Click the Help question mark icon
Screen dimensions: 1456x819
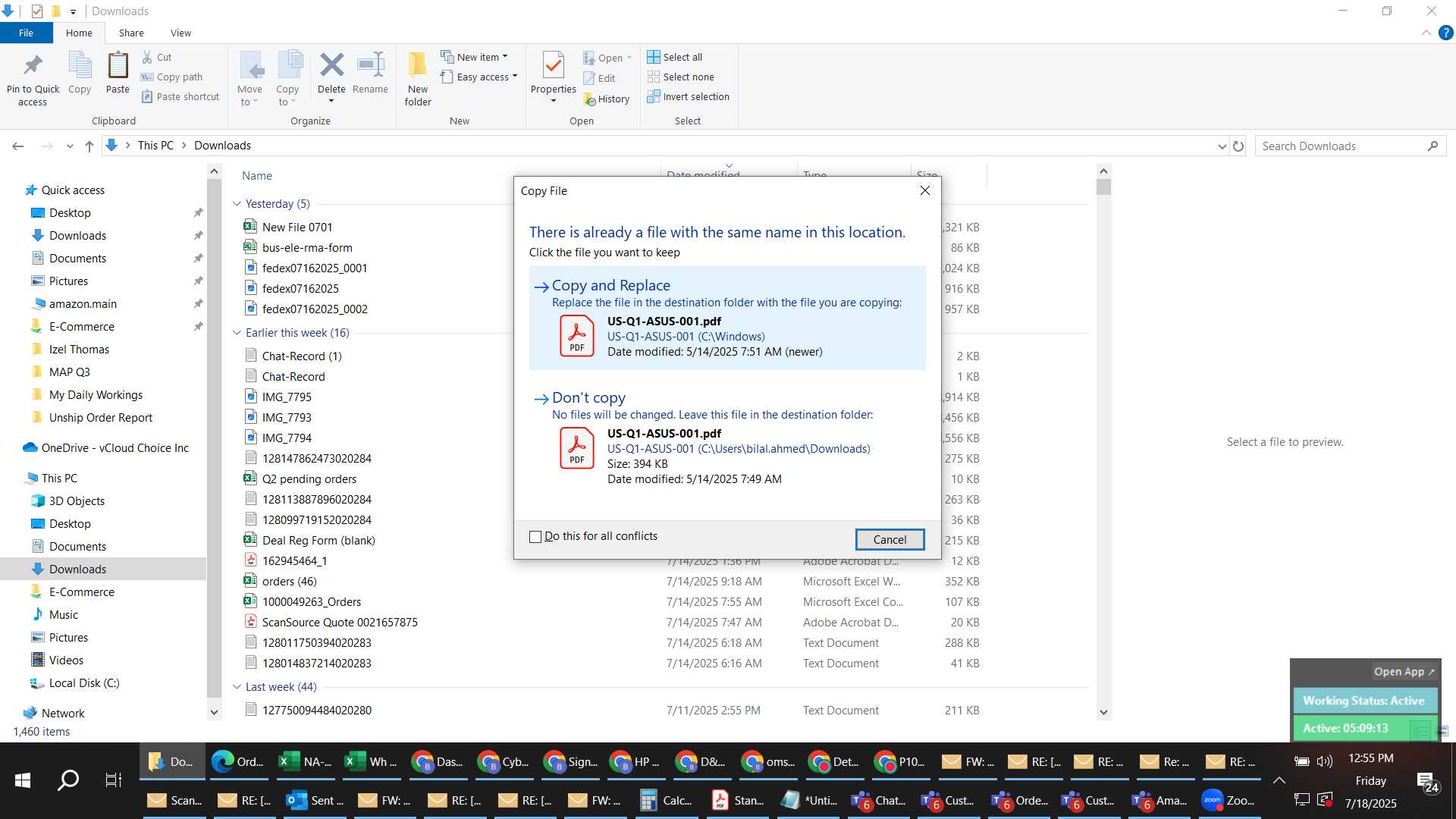point(1446,33)
